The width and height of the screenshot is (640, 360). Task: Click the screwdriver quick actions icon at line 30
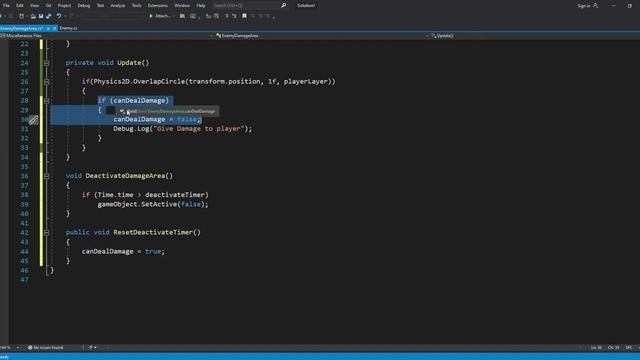tap(33, 120)
